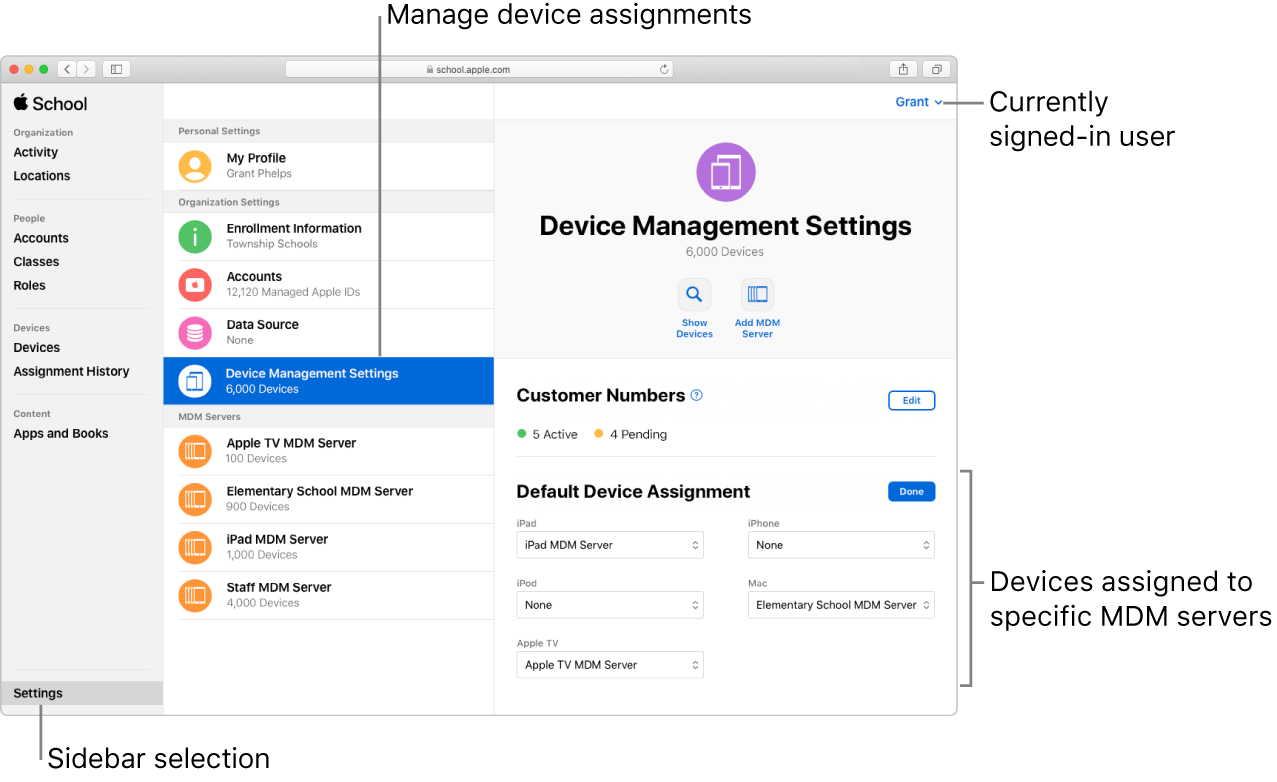
Task: Click the Device Management Settings row icon
Action: tap(195, 381)
